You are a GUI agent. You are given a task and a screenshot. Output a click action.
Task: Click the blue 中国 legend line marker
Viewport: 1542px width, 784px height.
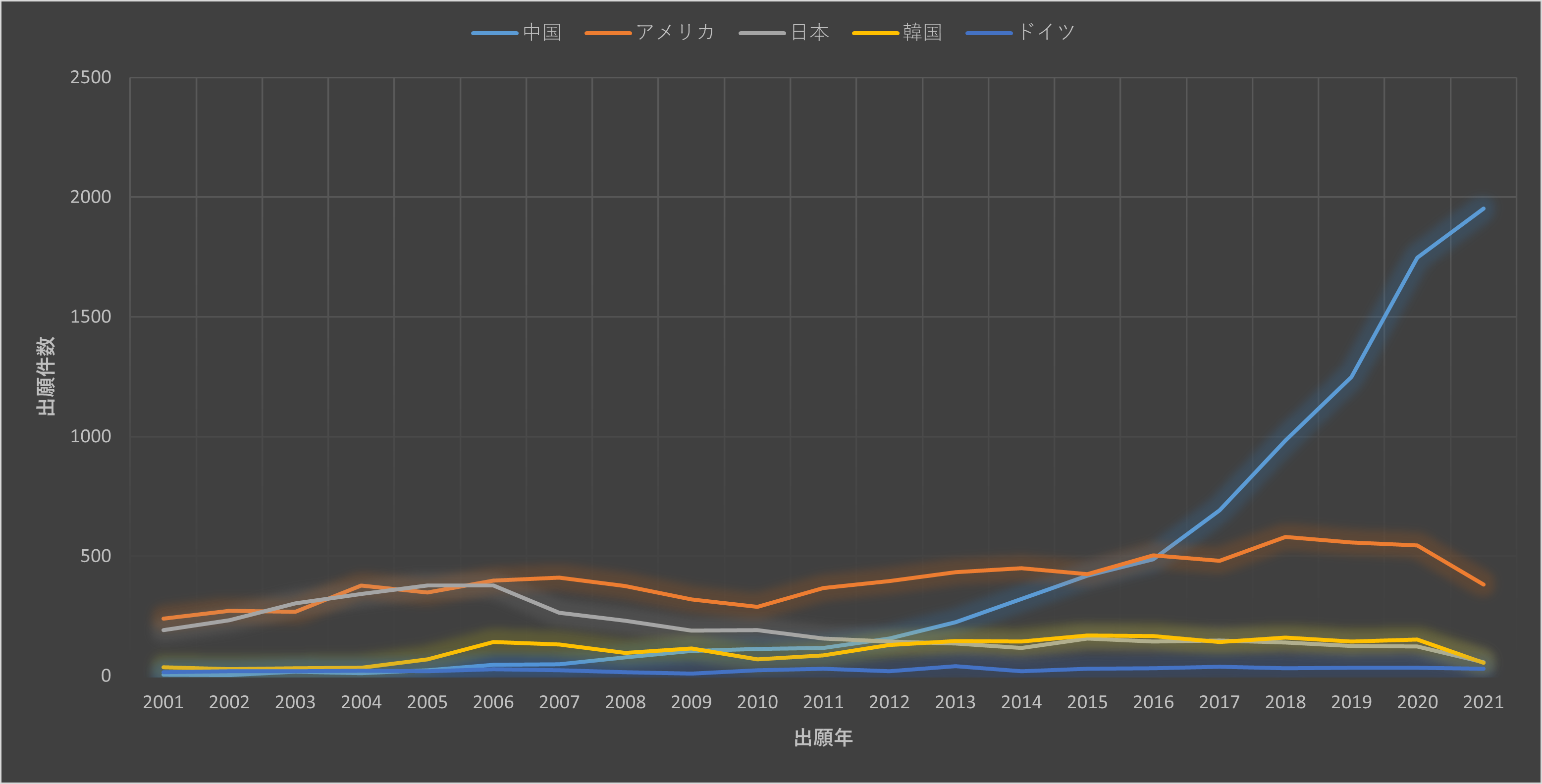coord(494,33)
